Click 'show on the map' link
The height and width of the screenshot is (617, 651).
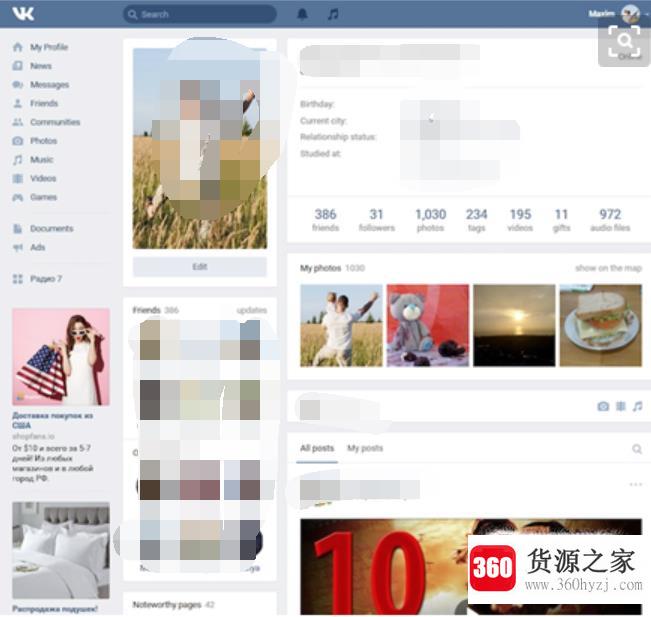608,268
